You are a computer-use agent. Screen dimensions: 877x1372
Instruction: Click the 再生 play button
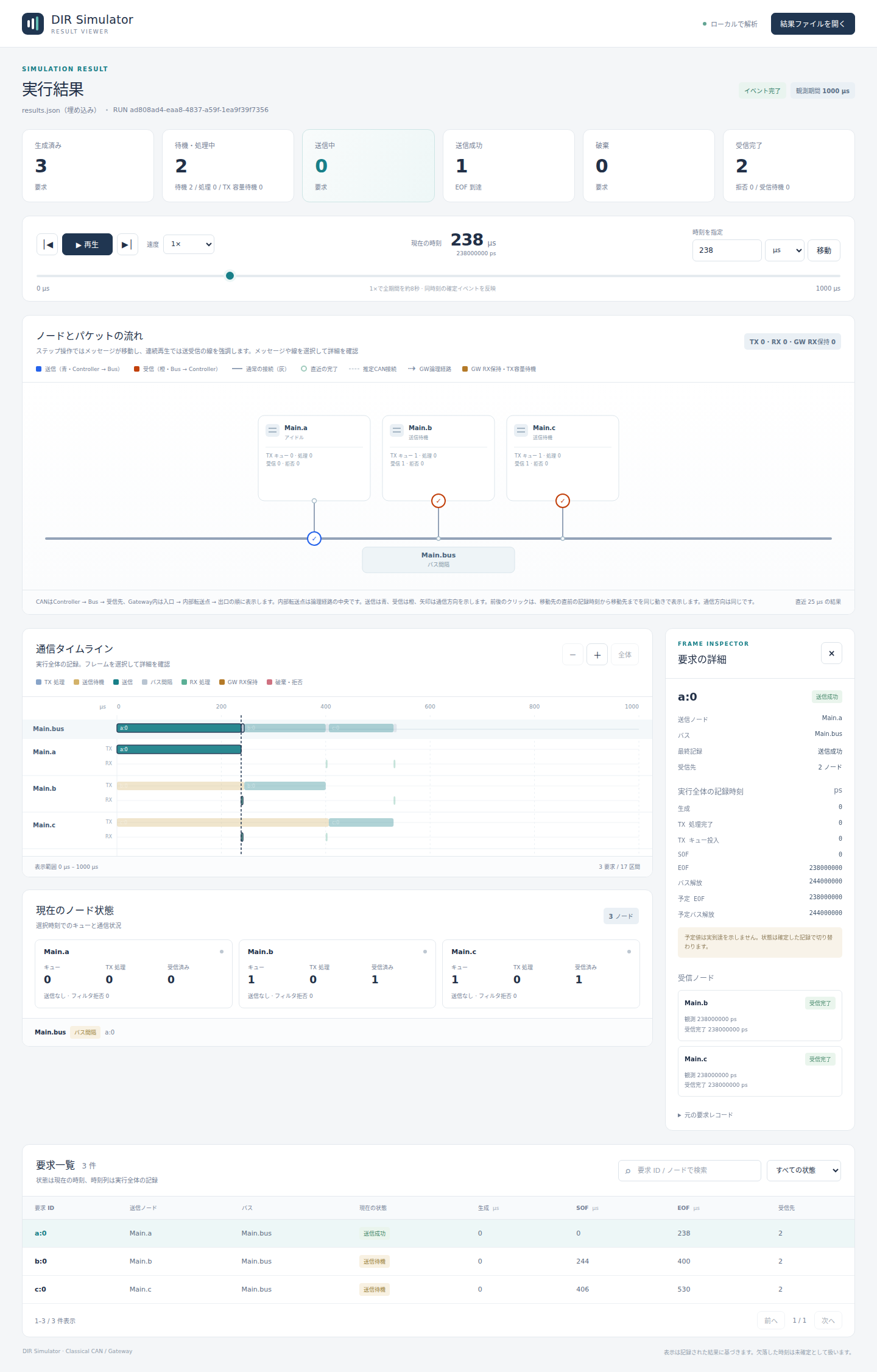pos(87,244)
